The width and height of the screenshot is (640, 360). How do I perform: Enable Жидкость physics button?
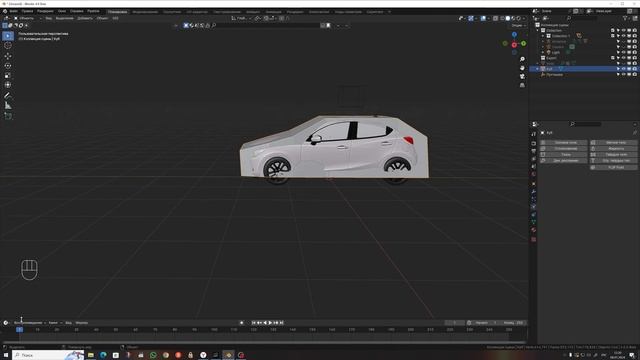coord(613,149)
